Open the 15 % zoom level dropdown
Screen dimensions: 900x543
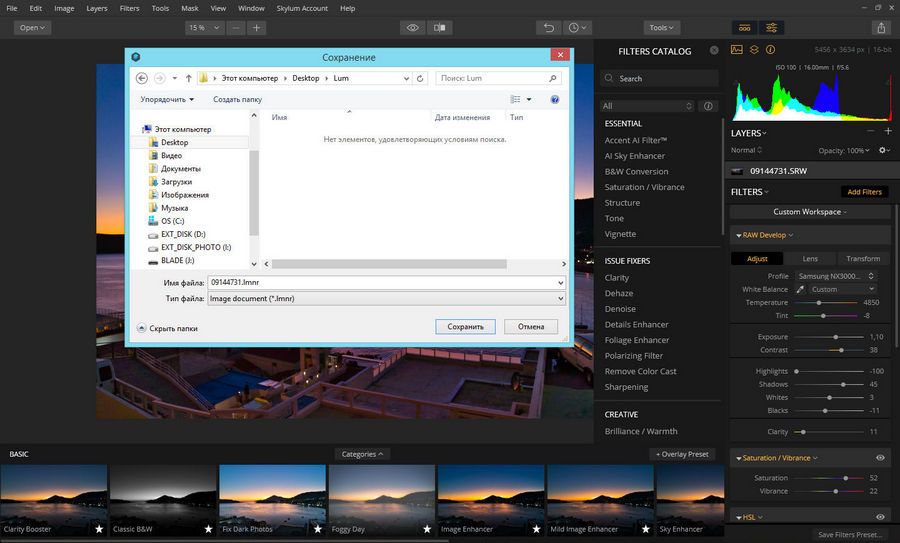pos(204,28)
